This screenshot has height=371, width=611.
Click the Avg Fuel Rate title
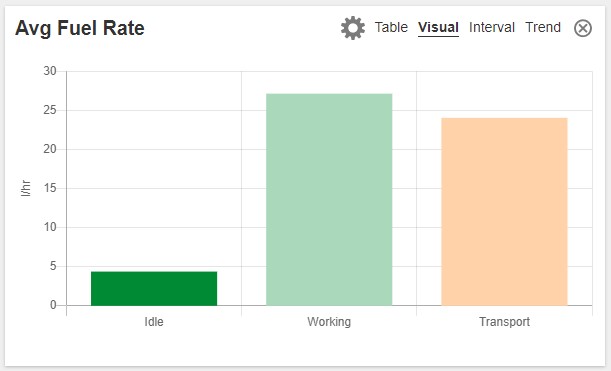coord(80,28)
